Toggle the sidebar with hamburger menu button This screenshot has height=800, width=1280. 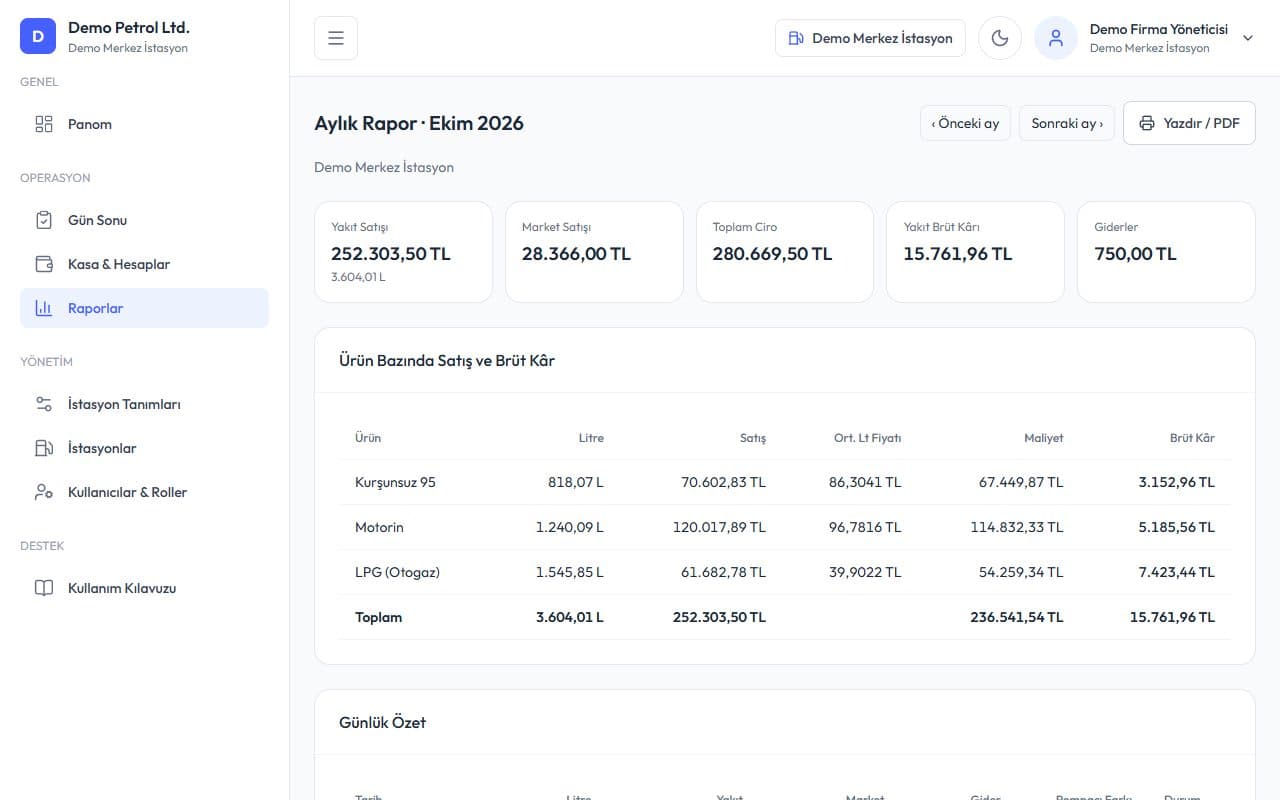click(336, 38)
